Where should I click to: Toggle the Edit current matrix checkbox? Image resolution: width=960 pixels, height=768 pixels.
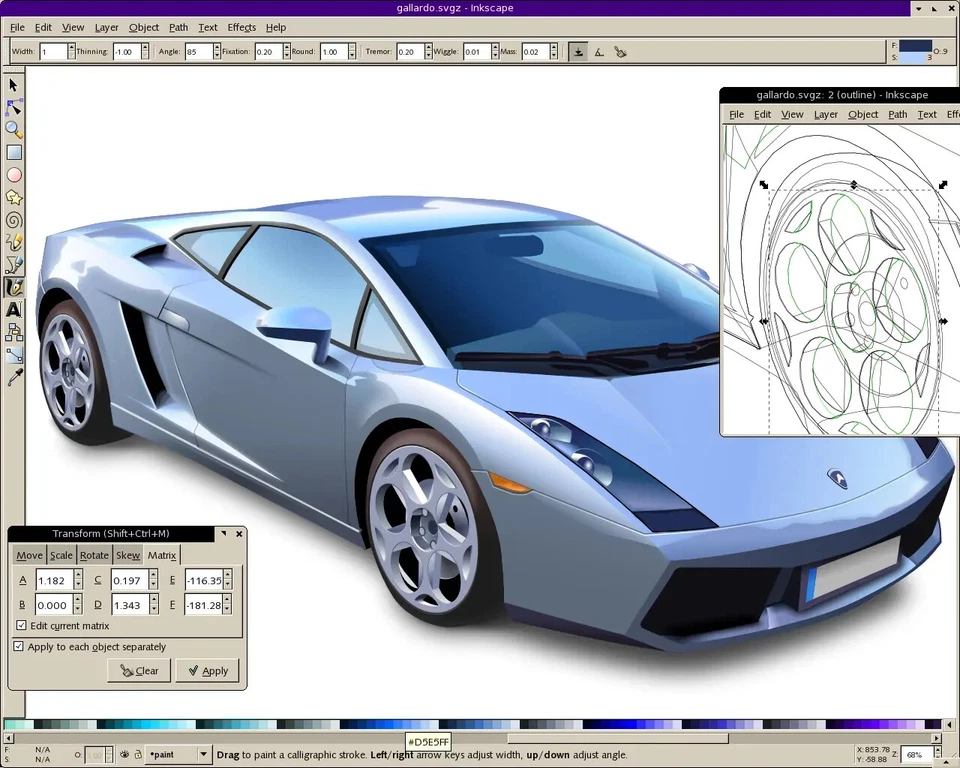21,625
